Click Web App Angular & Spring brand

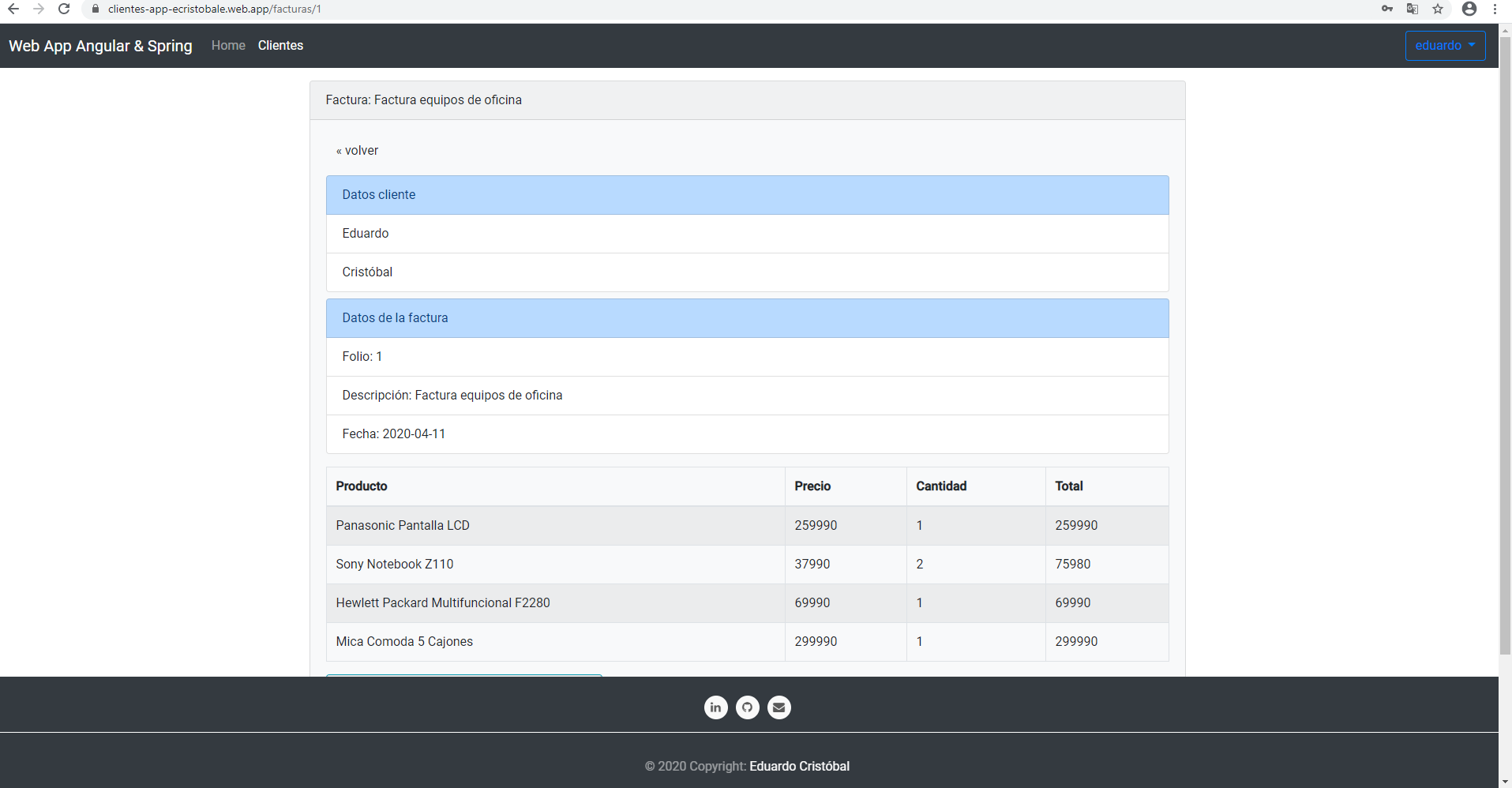[x=100, y=46]
